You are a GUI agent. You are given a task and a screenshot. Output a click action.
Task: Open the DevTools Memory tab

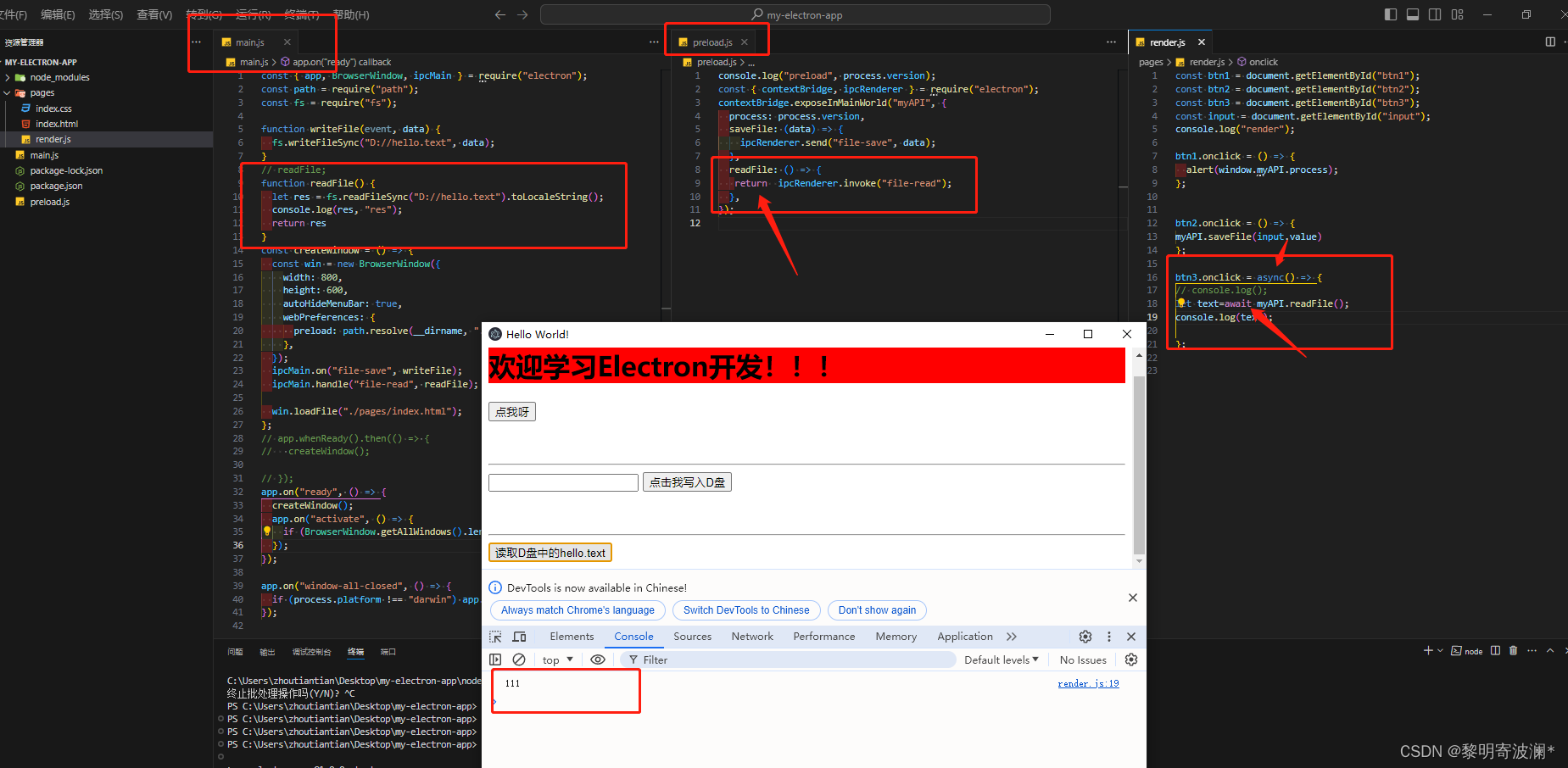tap(896, 637)
